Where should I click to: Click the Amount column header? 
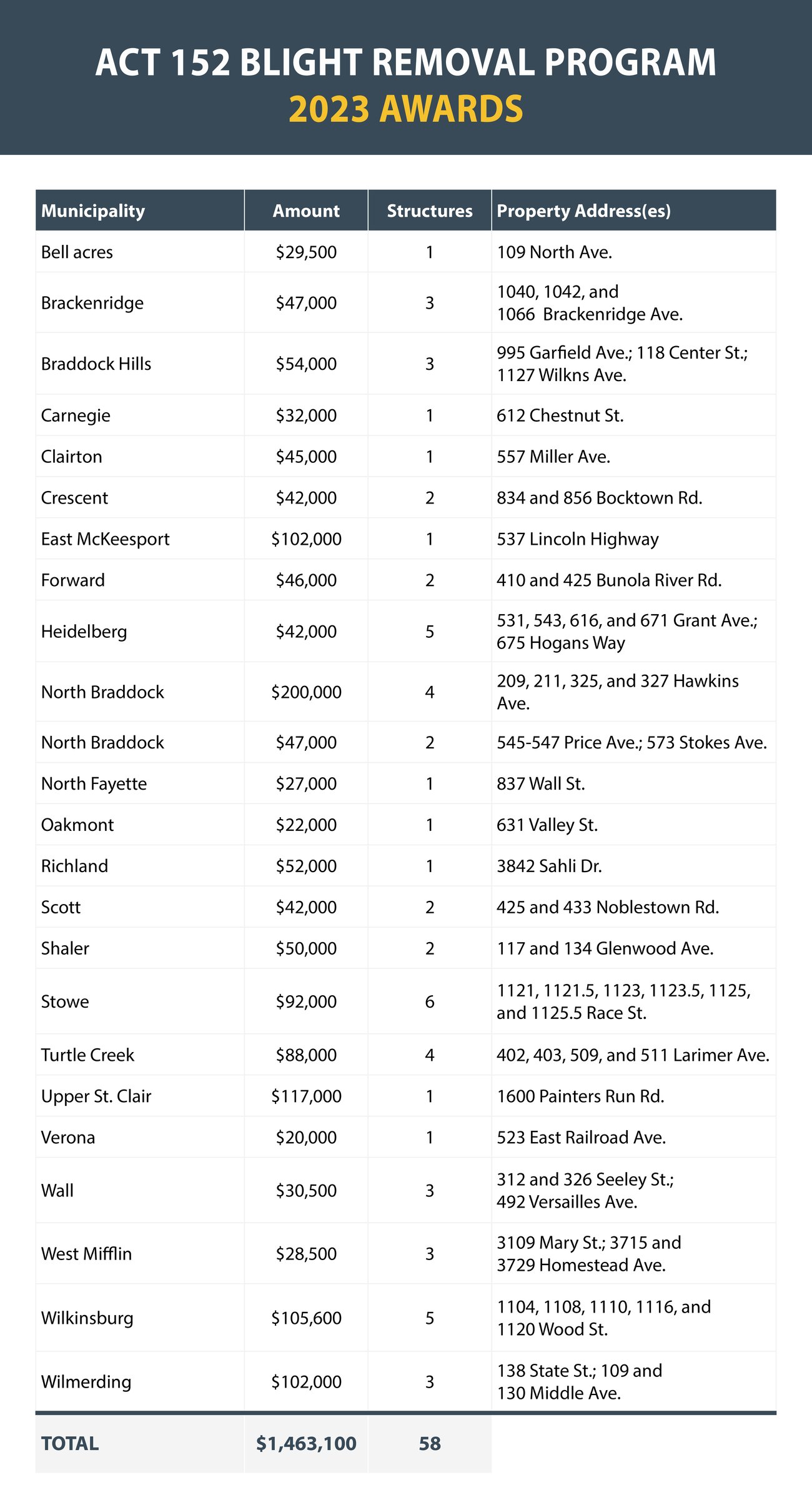click(x=306, y=211)
